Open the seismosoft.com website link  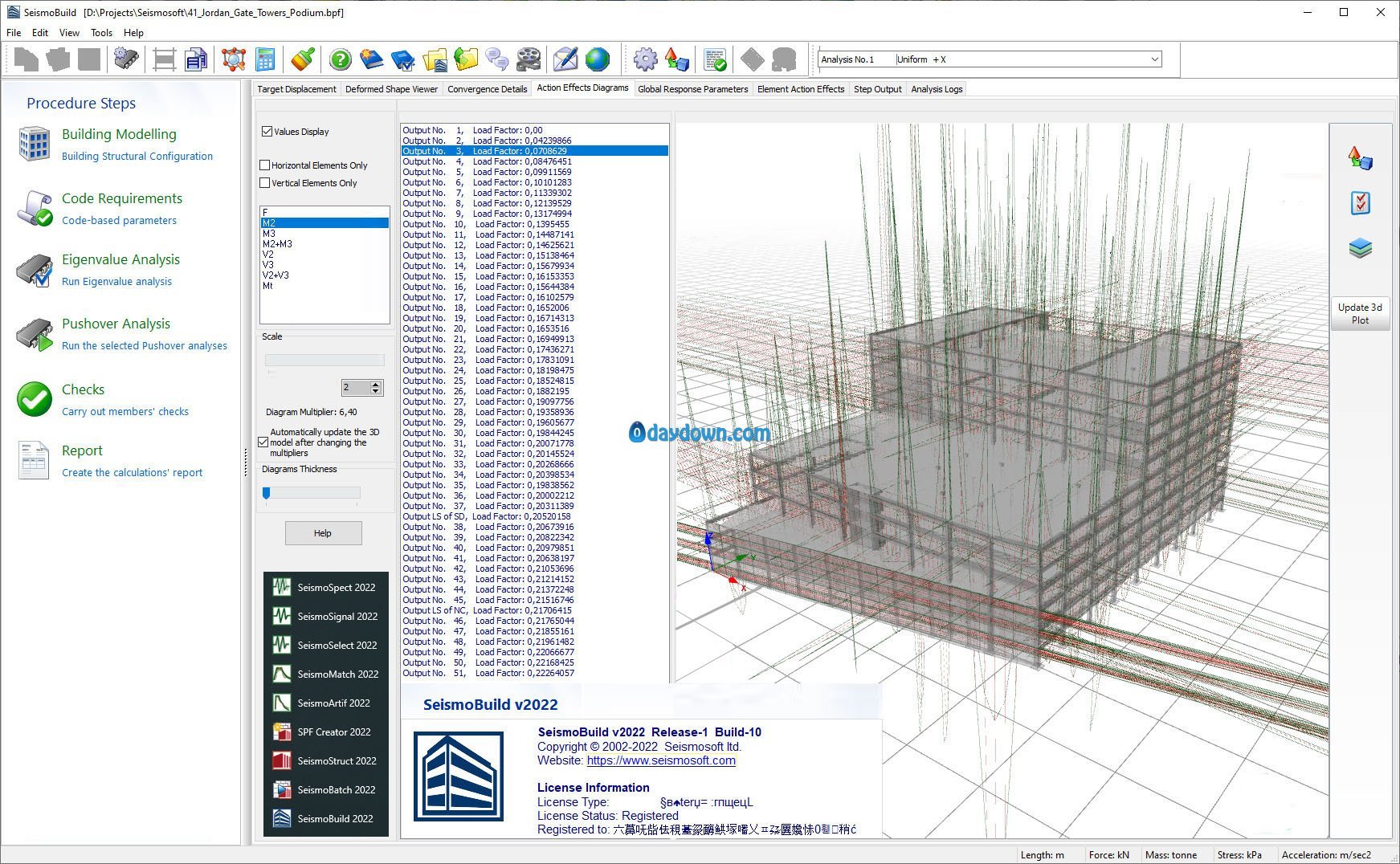[661, 760]
